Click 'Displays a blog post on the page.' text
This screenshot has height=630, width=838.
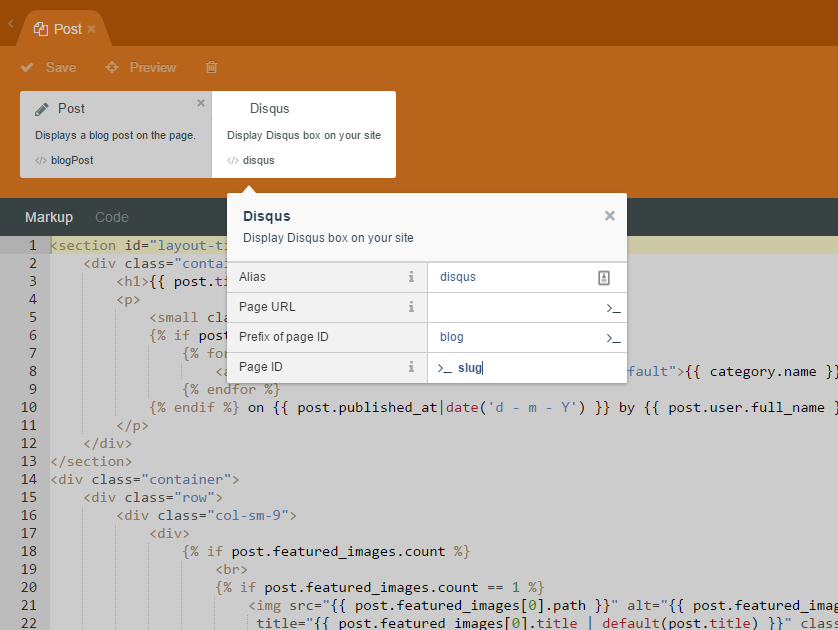115,135
